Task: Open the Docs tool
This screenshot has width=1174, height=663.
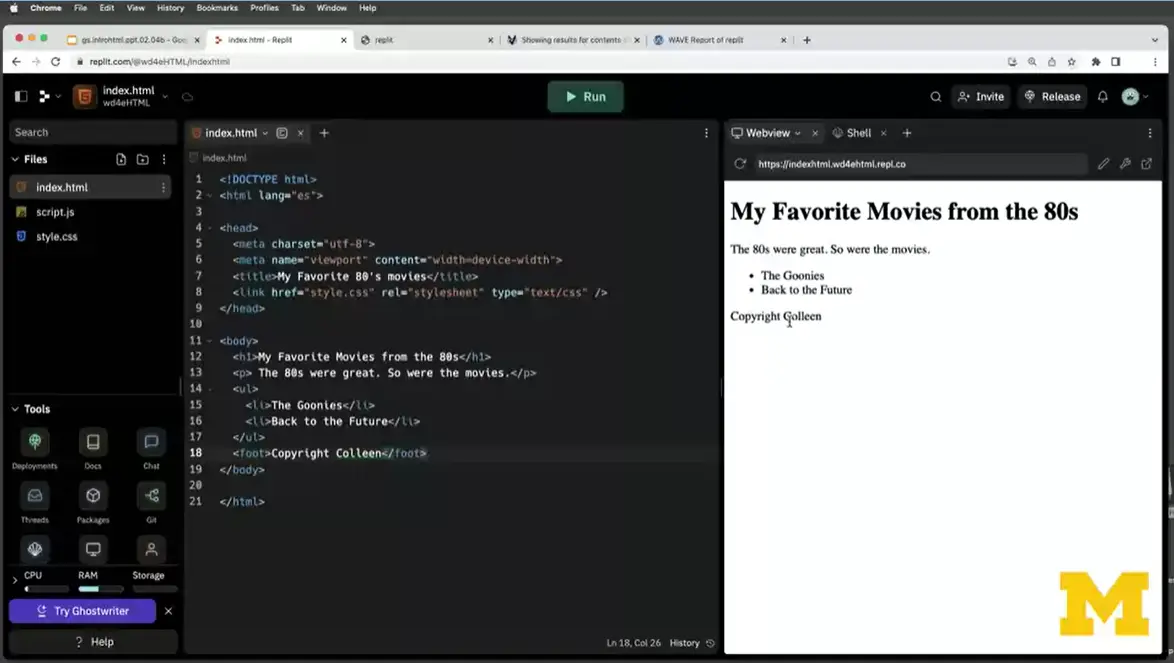Action: click(93, 441)
